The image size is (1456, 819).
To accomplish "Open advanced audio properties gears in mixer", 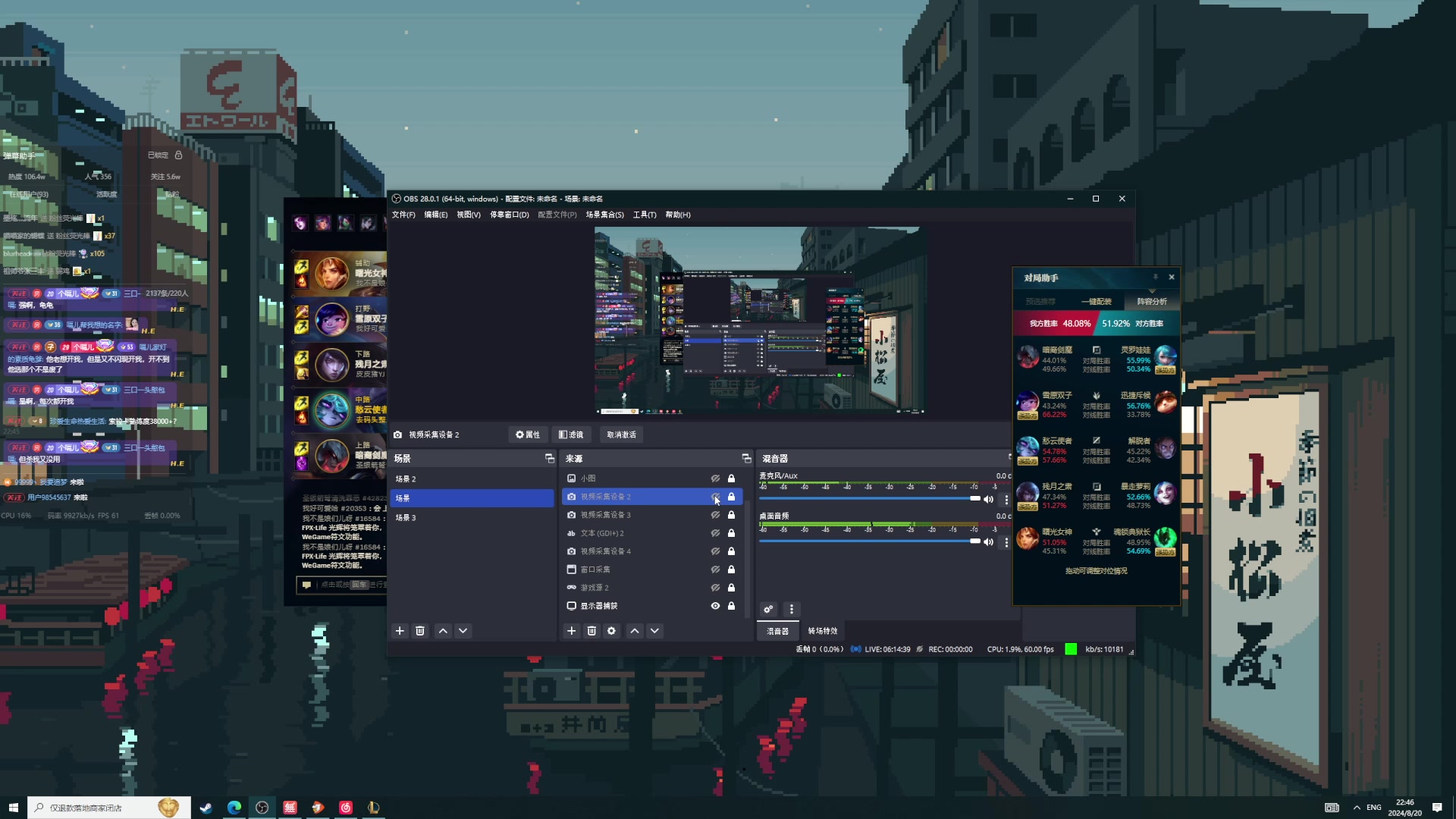I will [768, 609].
